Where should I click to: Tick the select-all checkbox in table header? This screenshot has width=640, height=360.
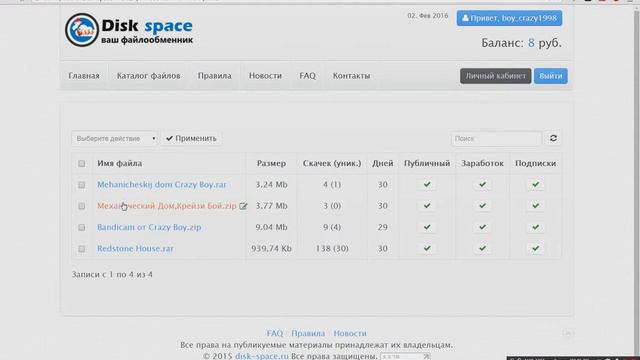[82, 163]
